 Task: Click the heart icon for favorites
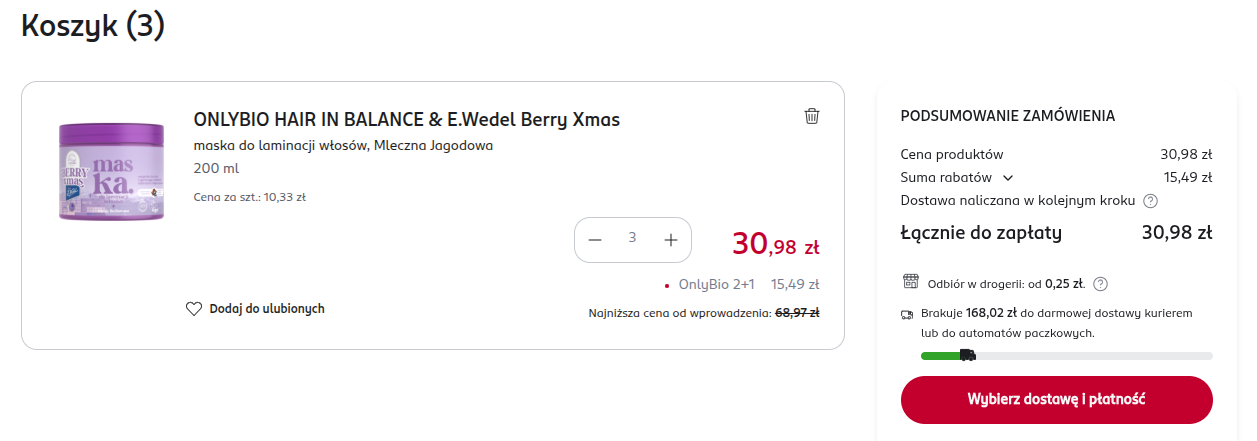[x=194, y=309]
